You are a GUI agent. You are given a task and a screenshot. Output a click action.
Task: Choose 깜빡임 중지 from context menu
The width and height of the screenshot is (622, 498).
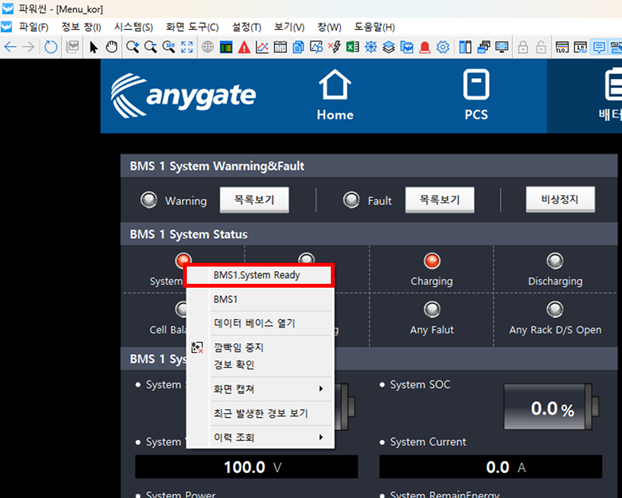(x=238, y=347)
